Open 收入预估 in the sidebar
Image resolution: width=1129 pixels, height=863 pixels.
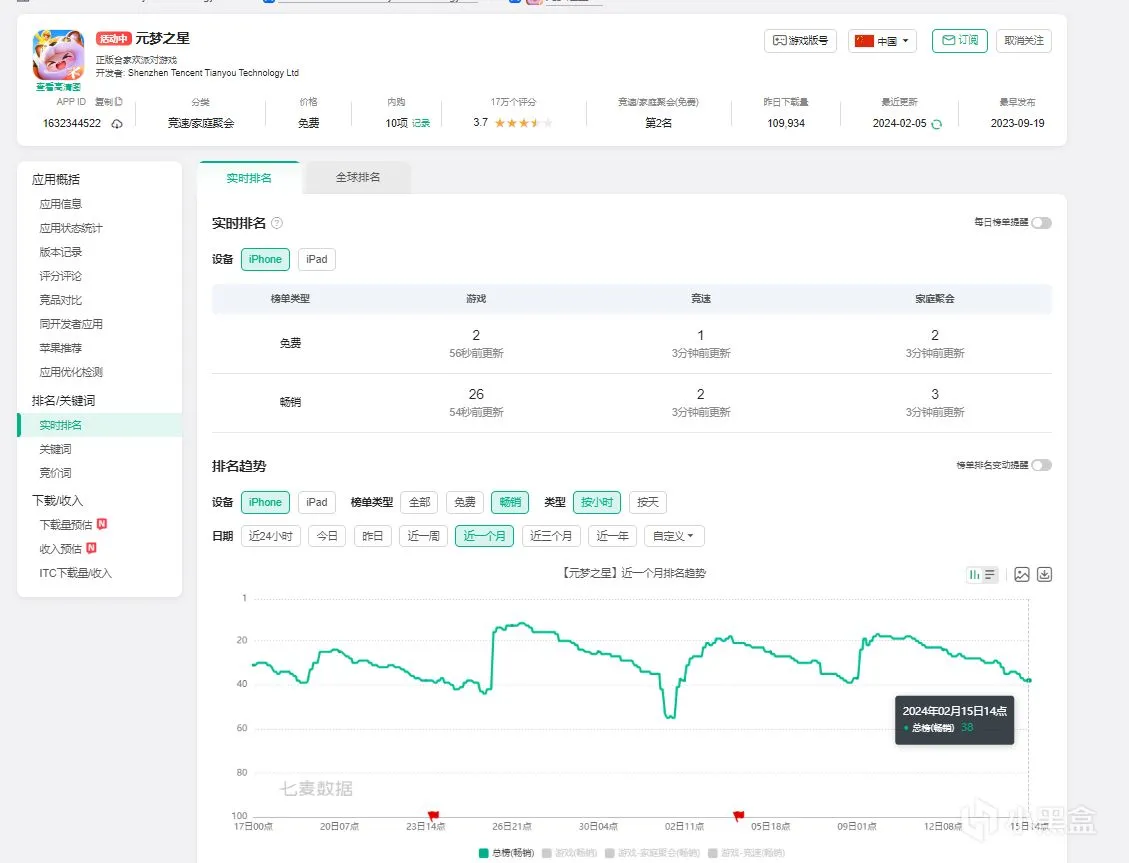[x=60, y=548]
